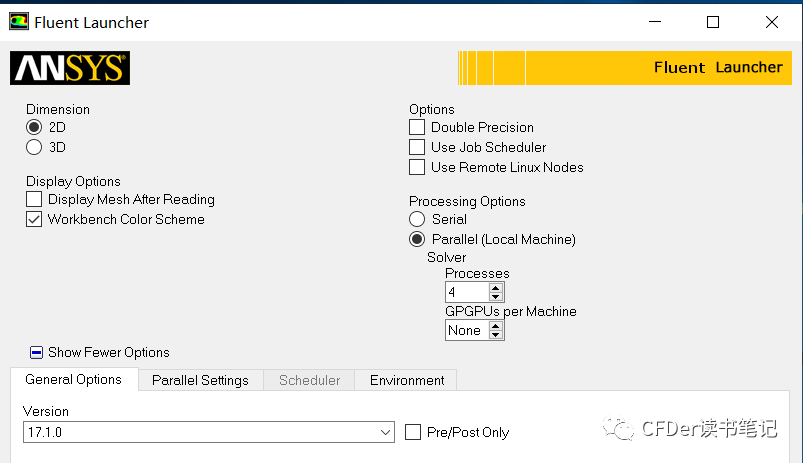Increase GPGPUs per Machine value

pos(495,326)
